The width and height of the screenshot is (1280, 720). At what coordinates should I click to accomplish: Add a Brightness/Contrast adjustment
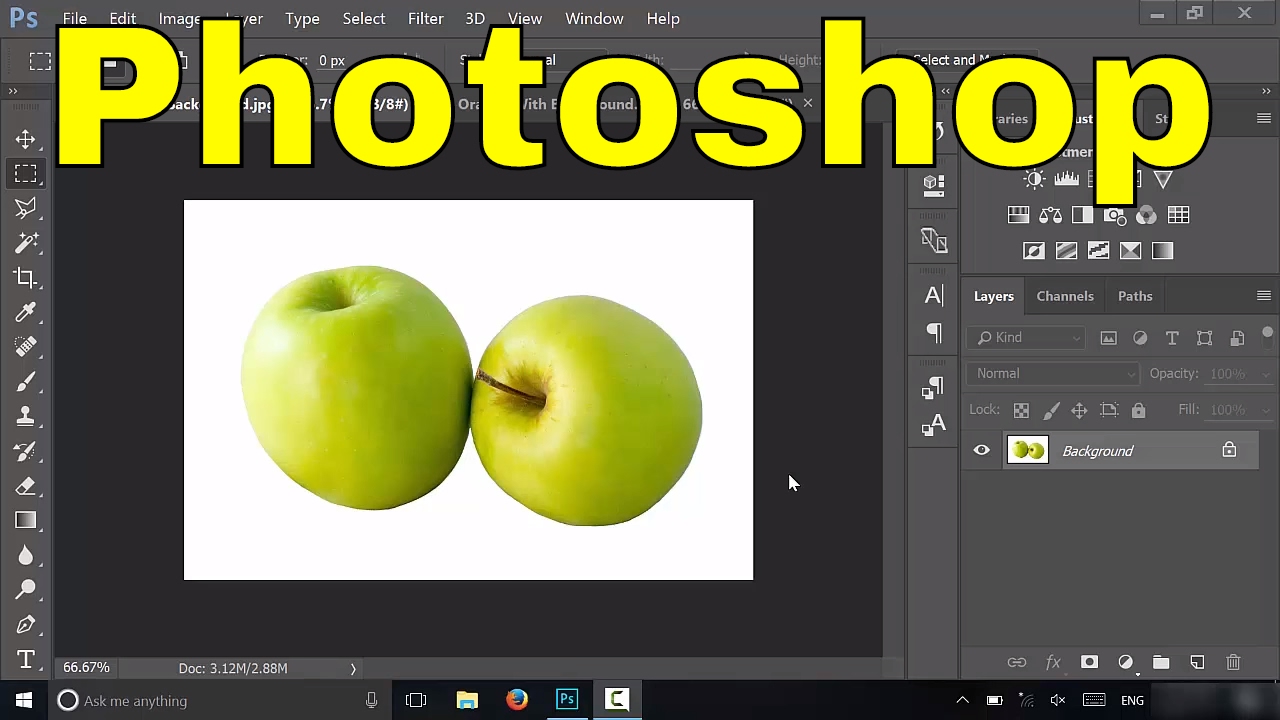click(x=1034, y=179)
